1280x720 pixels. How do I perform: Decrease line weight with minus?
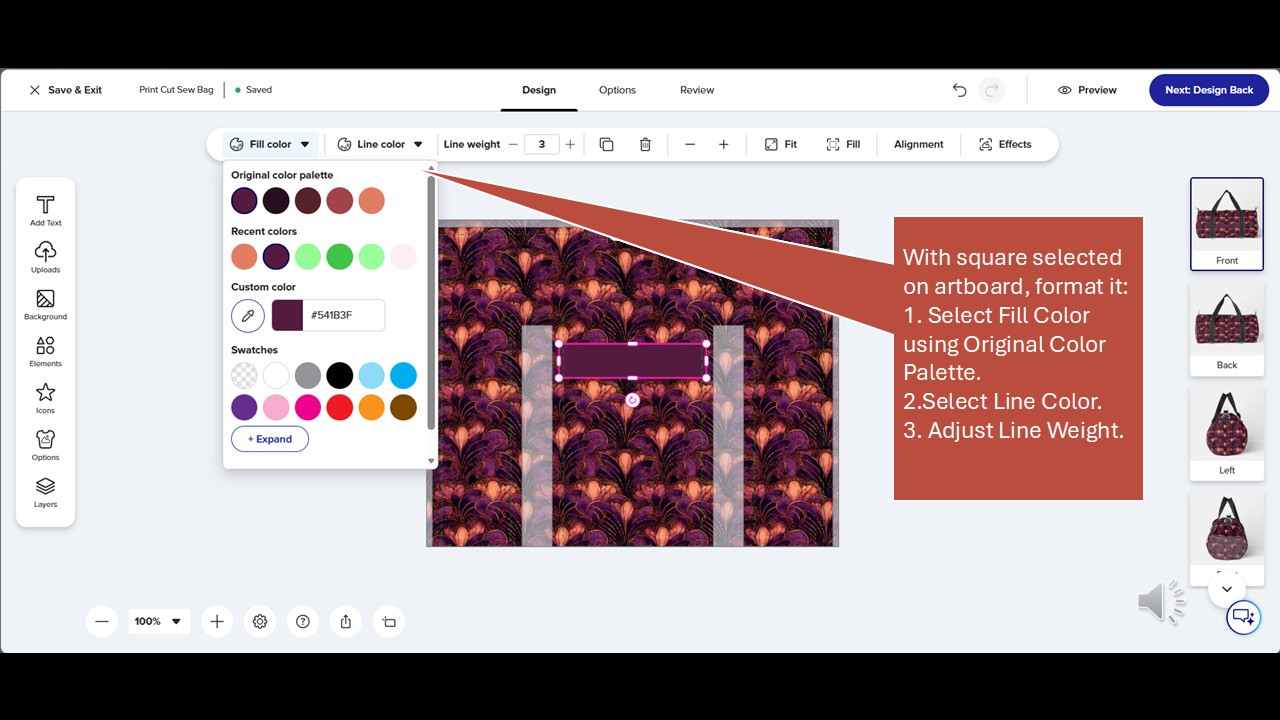(x=513, y=144)
